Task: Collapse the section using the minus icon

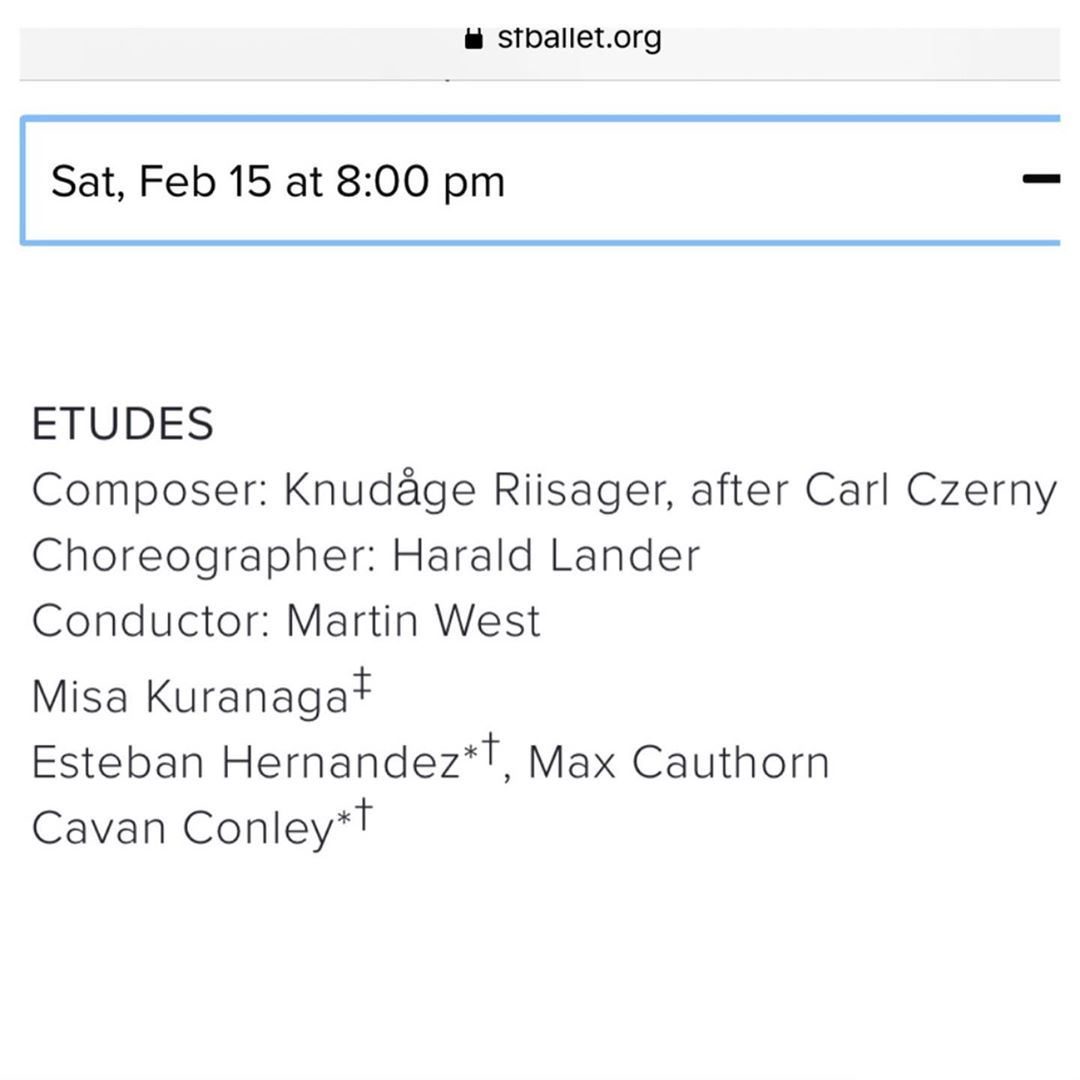Action: click(1041, 179)
